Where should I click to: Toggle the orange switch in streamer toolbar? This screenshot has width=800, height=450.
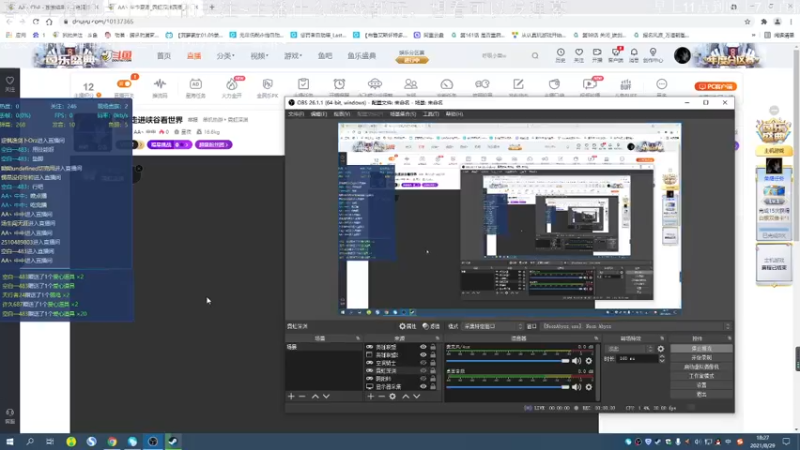click(124, 84)
